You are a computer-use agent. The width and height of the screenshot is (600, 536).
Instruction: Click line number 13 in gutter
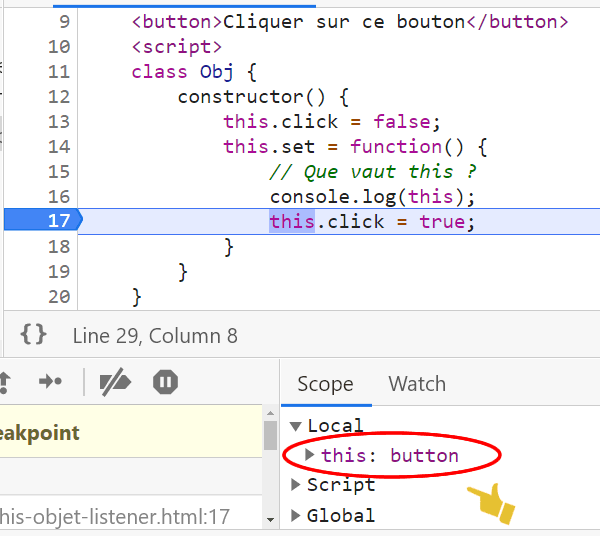59,122
